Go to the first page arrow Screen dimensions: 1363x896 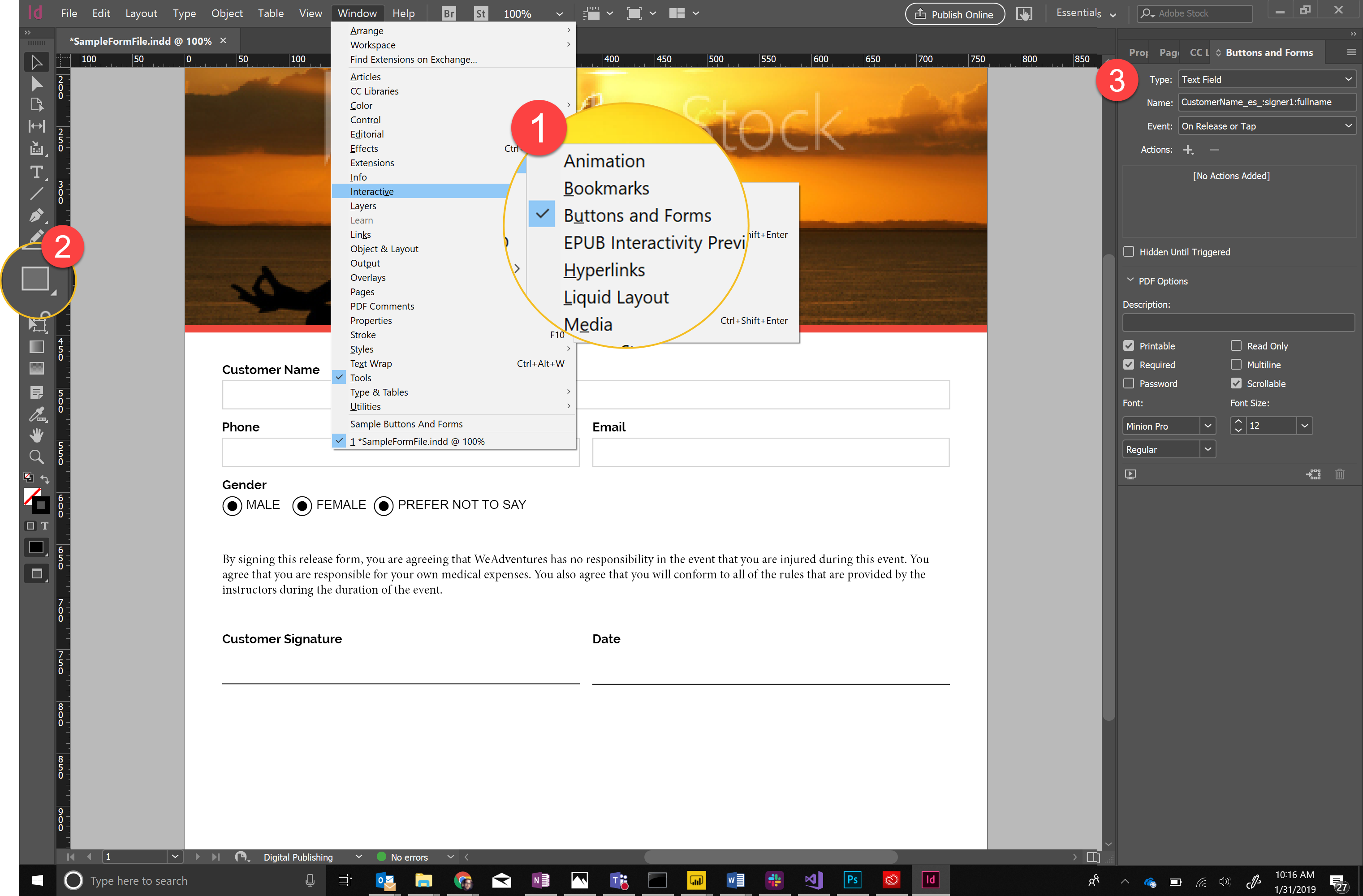pos(70,857)
